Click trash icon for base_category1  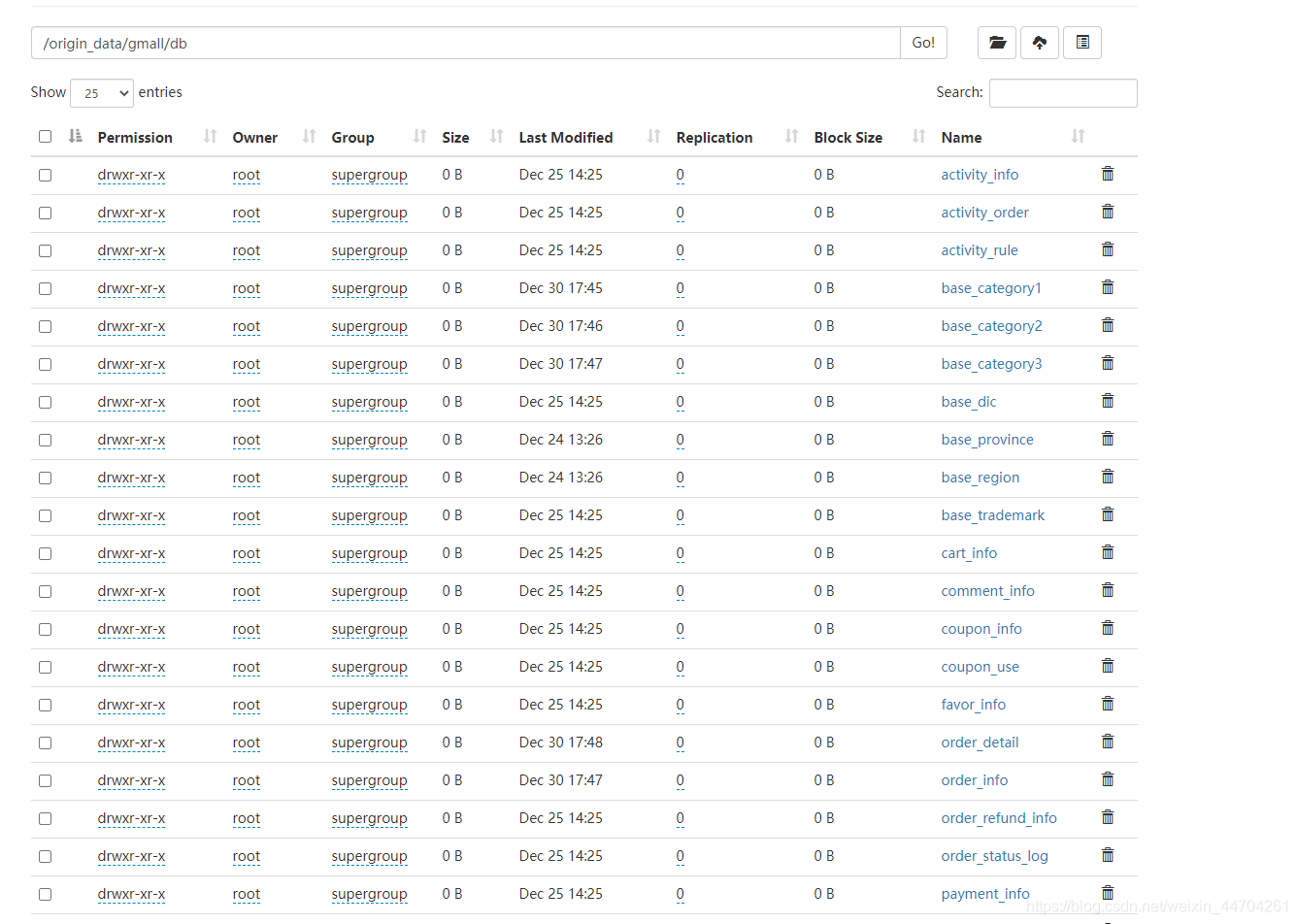[1108, 287]
